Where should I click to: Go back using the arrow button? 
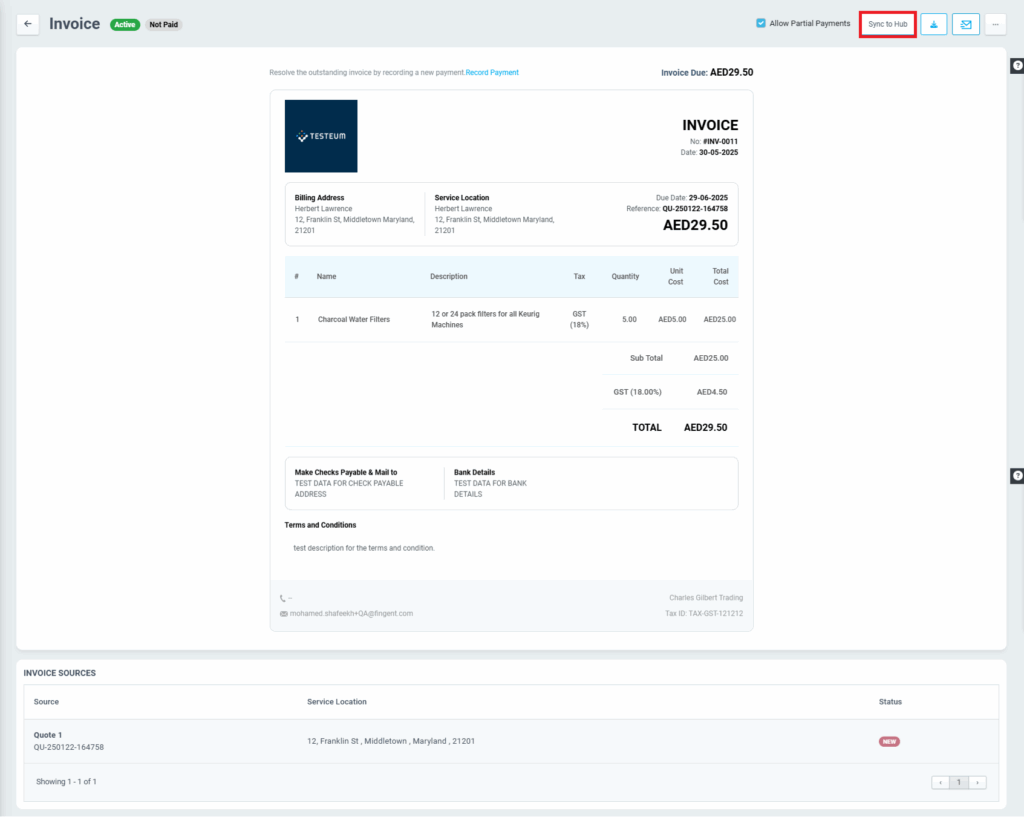pos(28,24)
